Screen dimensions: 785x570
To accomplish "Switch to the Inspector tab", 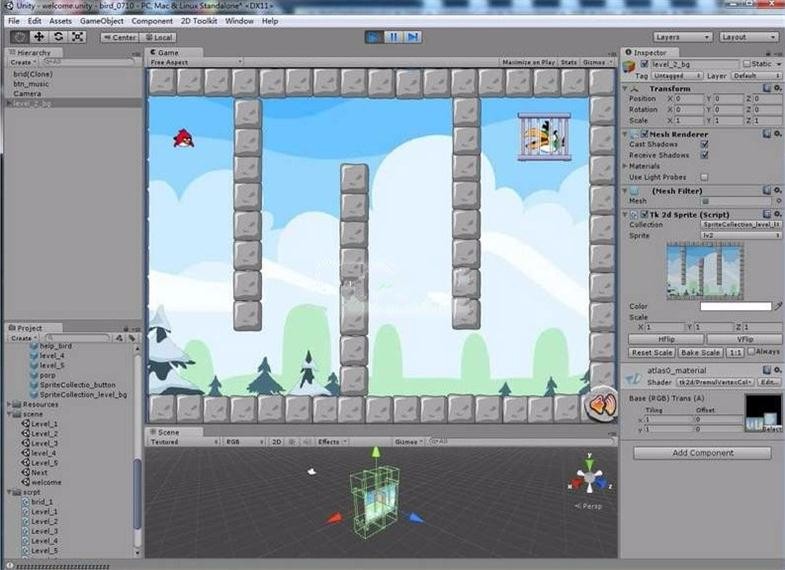I will click(x=649, y=53).
